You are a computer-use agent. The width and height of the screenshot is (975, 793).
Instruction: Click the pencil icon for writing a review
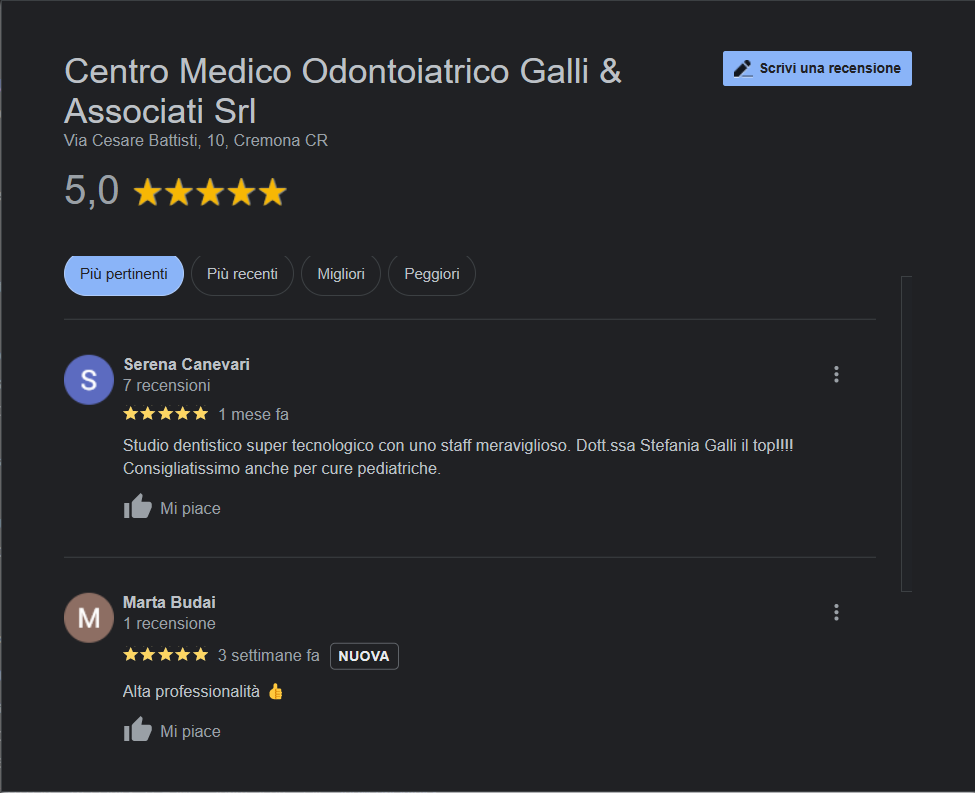click(x=743, y=68)
